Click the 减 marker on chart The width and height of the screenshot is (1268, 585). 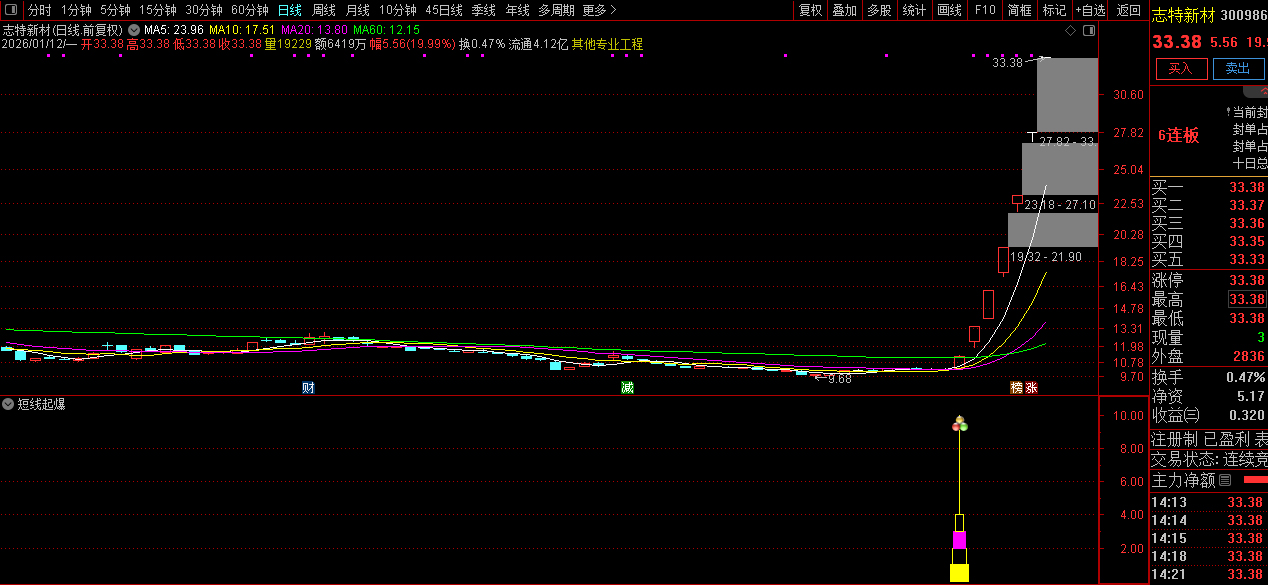tap(626, 387)
